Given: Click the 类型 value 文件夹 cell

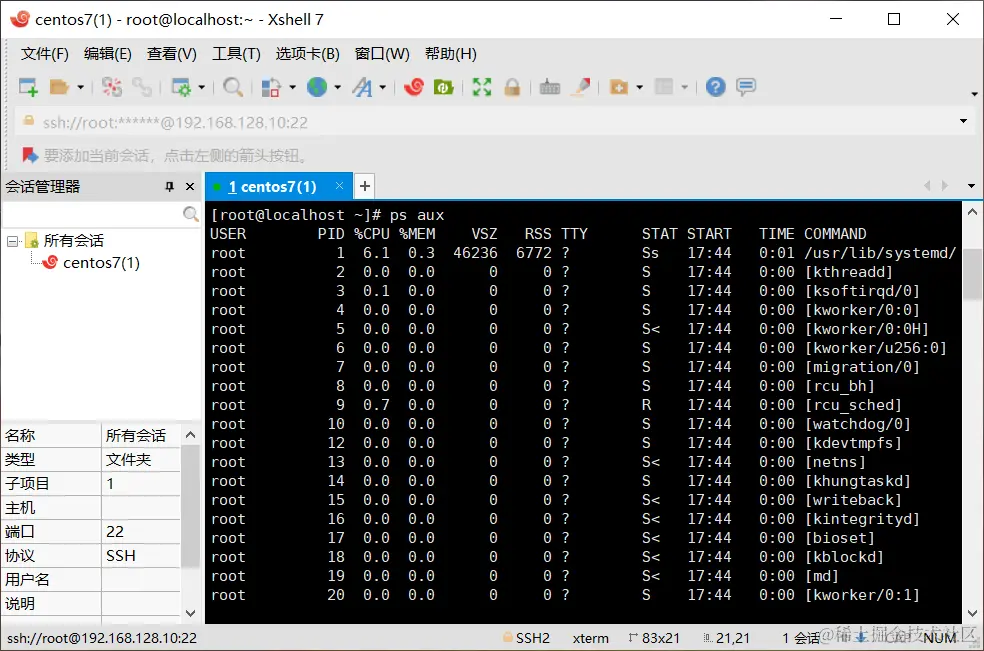Looking at the screenshot, I should tap(141, 460).
